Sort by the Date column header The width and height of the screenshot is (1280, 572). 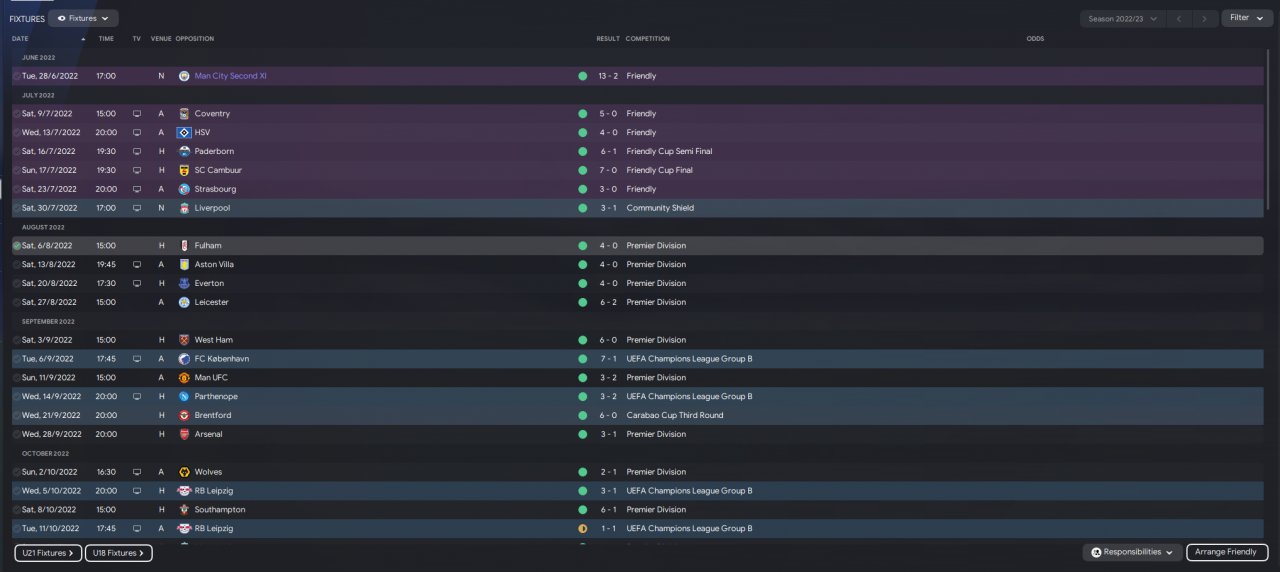20,39
